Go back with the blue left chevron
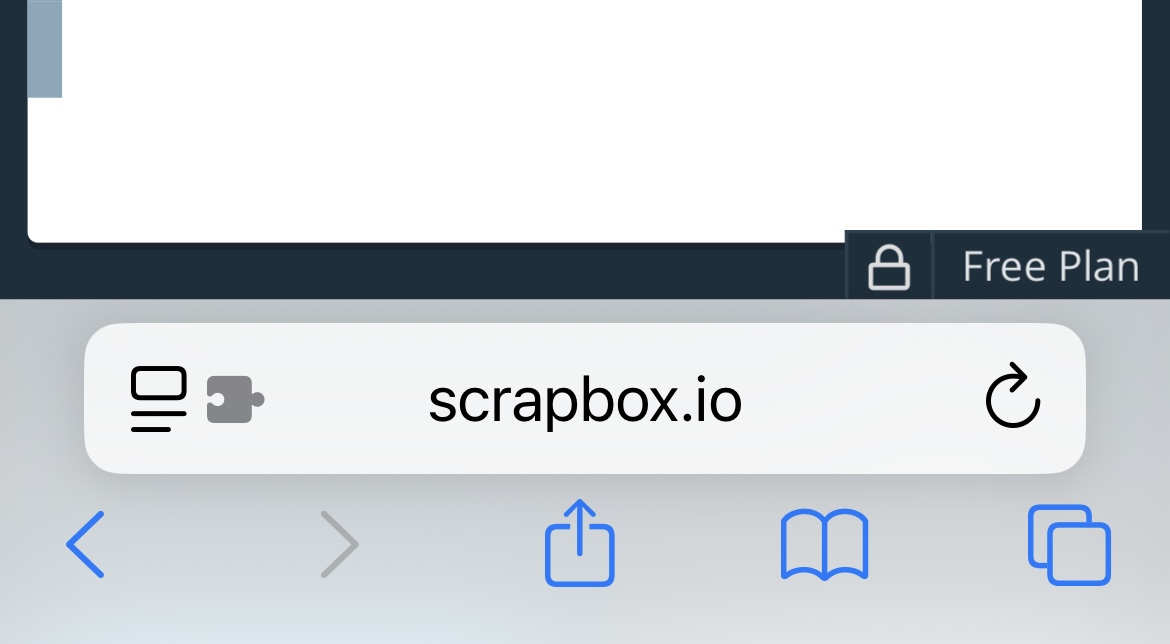The height and width of the screenshot is (644, 1170). tap(85, 544)
